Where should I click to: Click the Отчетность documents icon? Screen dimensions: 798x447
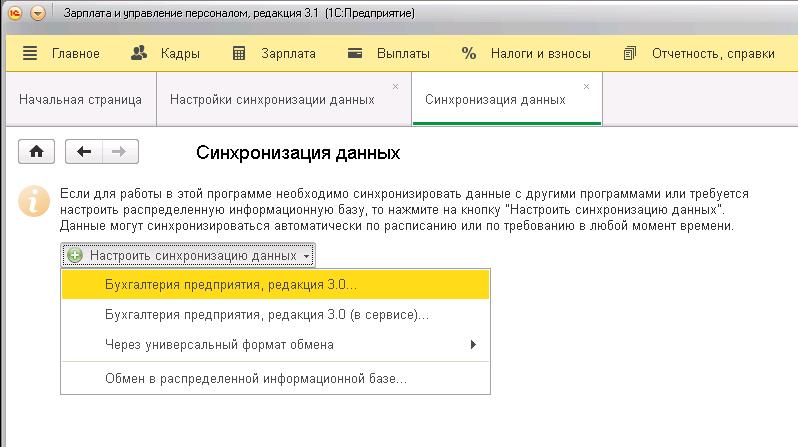630,53
